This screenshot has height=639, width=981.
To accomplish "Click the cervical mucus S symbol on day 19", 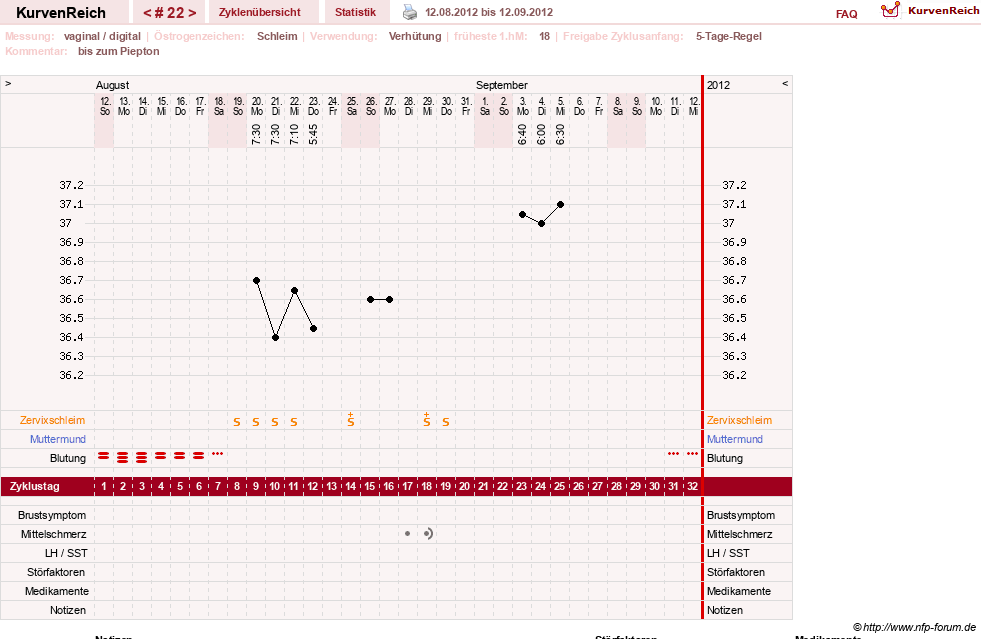I will [x=445, y=422].
